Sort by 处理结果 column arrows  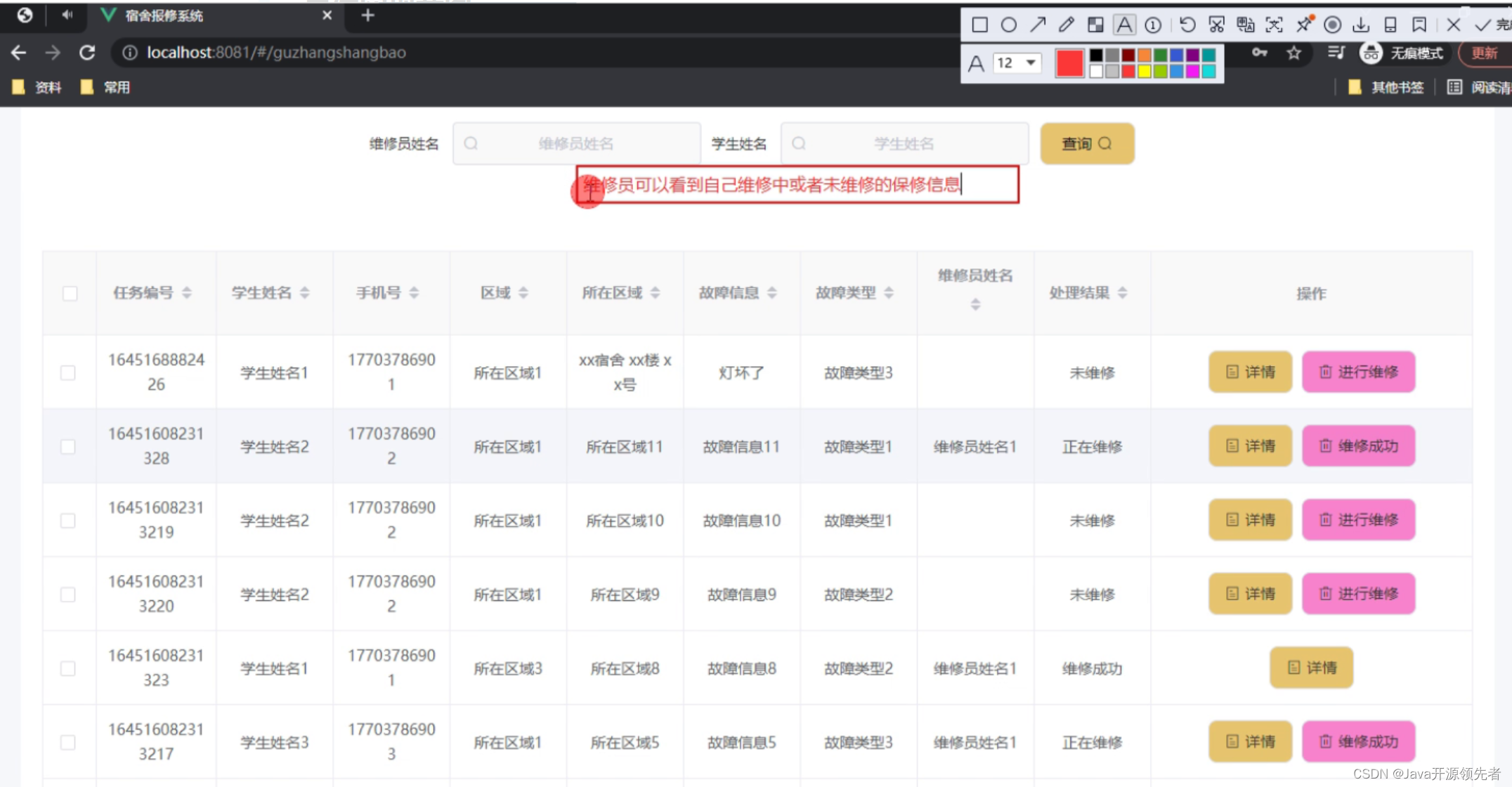click(1122, 293)
